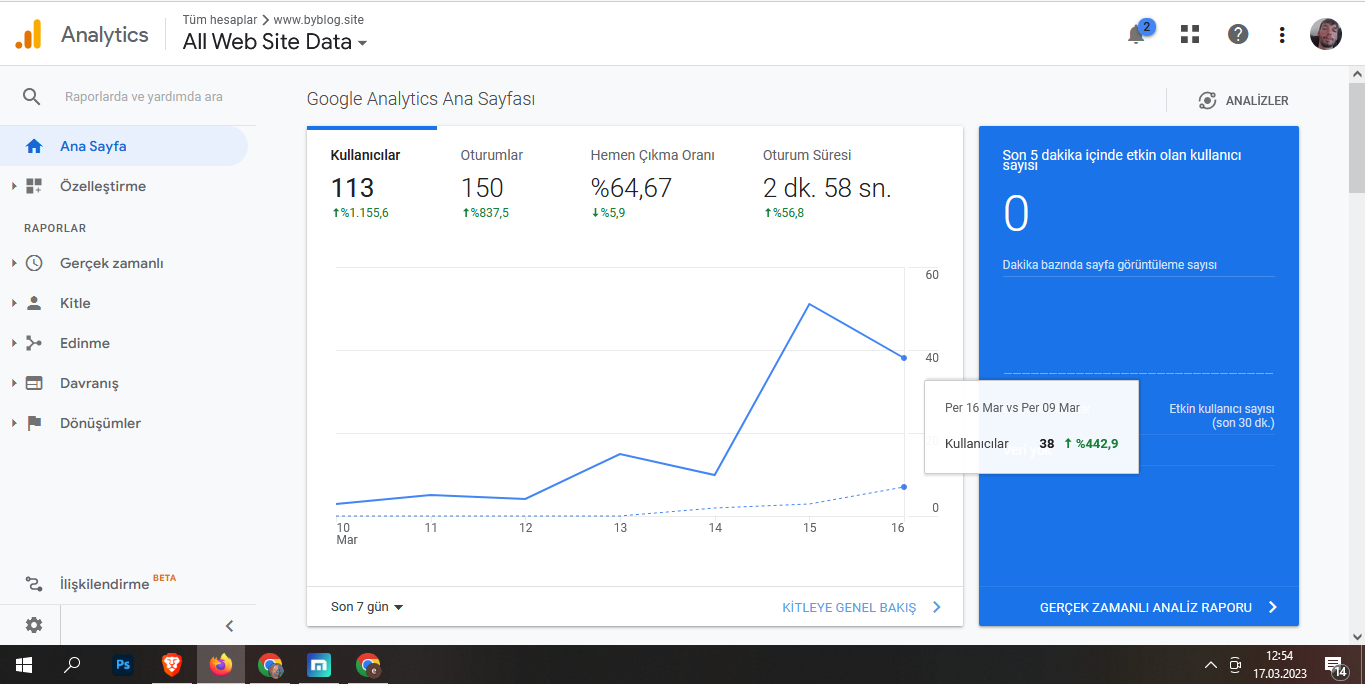Screen dimensions: 1365x684
Task: Click the search magnifier icon in sidebar
Action: [x=32, y=97]
